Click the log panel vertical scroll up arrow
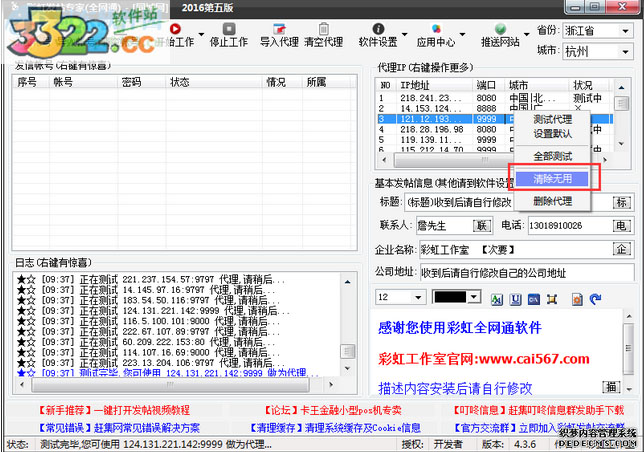 click(x=347, y=282)
